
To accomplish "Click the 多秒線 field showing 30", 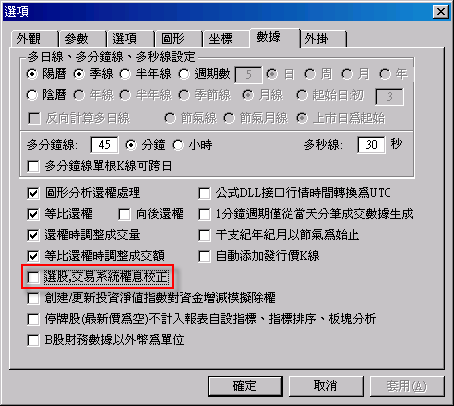I will (371, 145).
